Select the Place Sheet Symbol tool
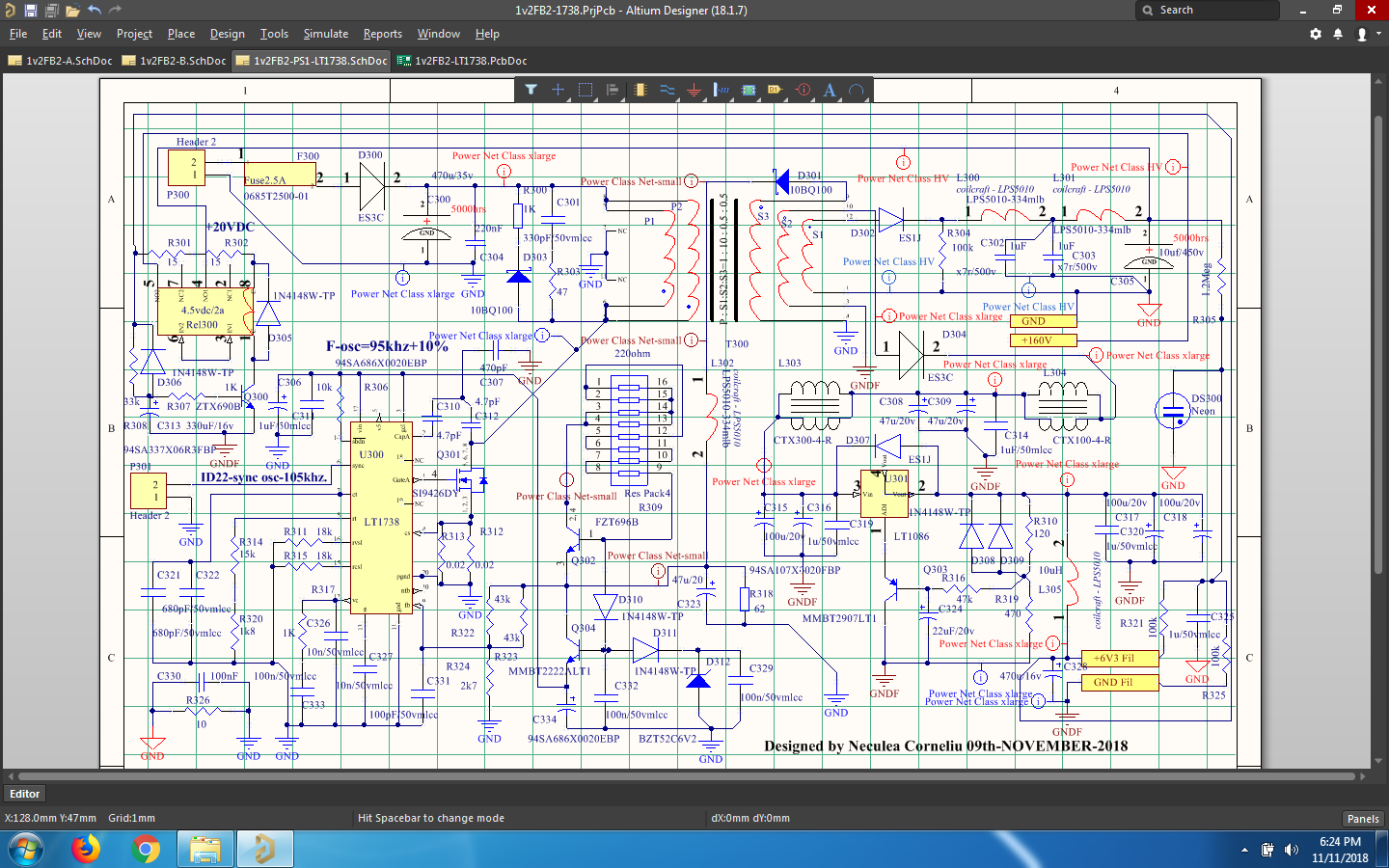This screenshot has width=1389, height=868. pos(749,90)
